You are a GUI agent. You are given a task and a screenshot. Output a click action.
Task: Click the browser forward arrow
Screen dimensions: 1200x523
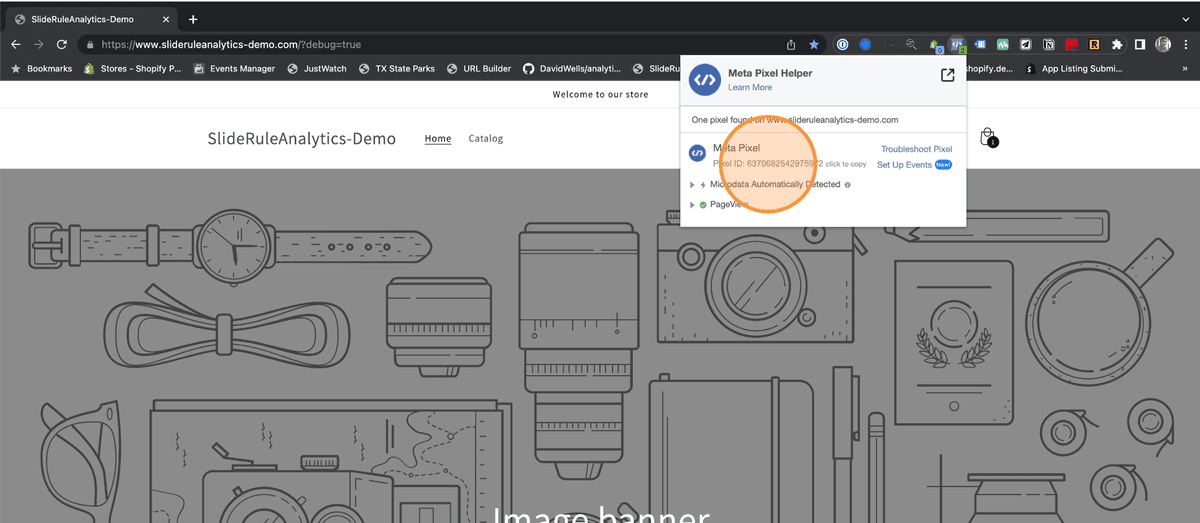click(x=38, y=44)
